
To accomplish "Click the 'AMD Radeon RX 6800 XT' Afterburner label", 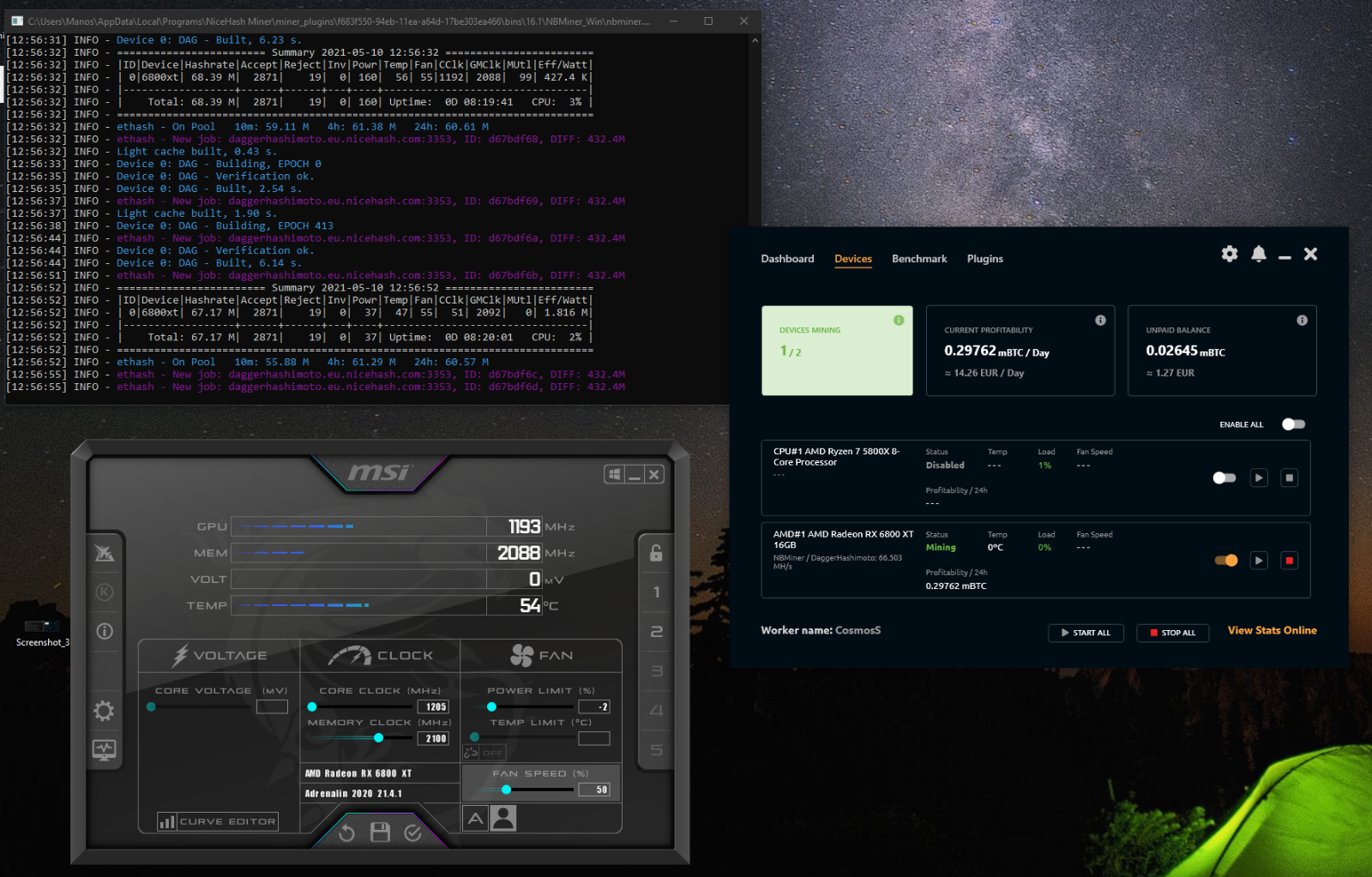I will [358, 773].
